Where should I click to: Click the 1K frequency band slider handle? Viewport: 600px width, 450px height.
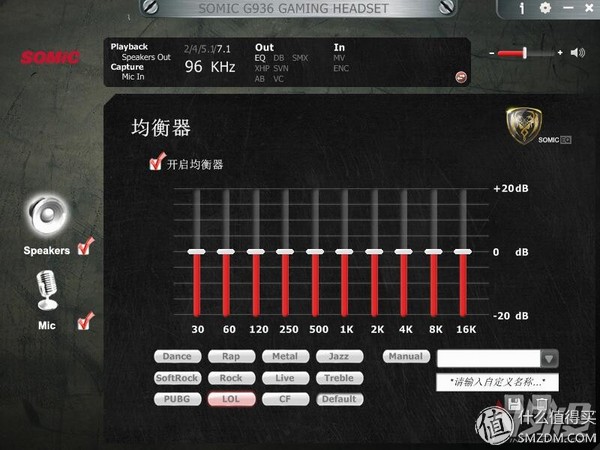coord(344,252)
